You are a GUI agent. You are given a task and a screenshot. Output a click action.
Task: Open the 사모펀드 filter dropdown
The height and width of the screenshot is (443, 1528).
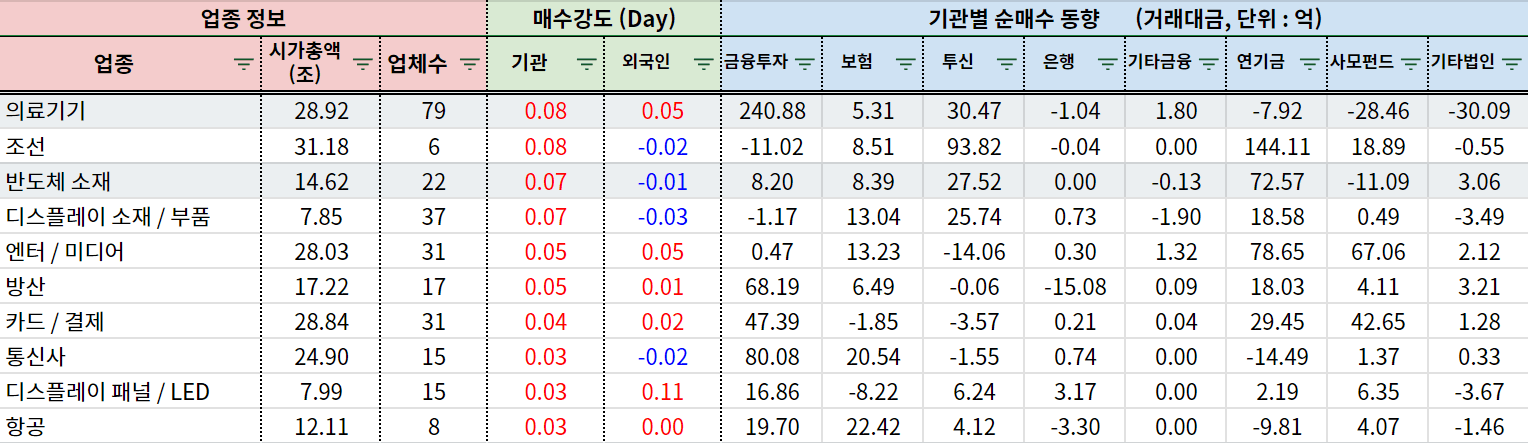(x=1410, y=63)
